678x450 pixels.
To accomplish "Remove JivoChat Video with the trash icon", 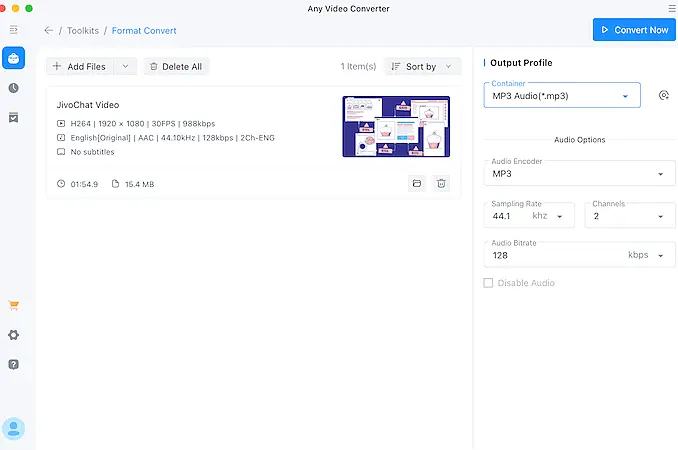I will tap(441, 183).
